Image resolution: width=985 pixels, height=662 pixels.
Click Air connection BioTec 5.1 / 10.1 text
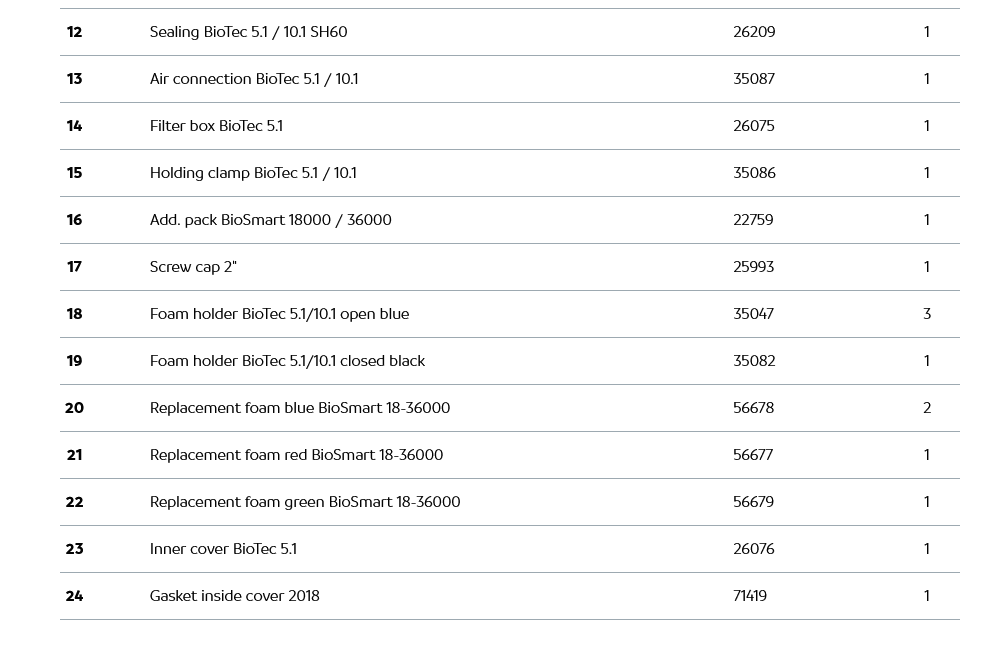point(254,79)
